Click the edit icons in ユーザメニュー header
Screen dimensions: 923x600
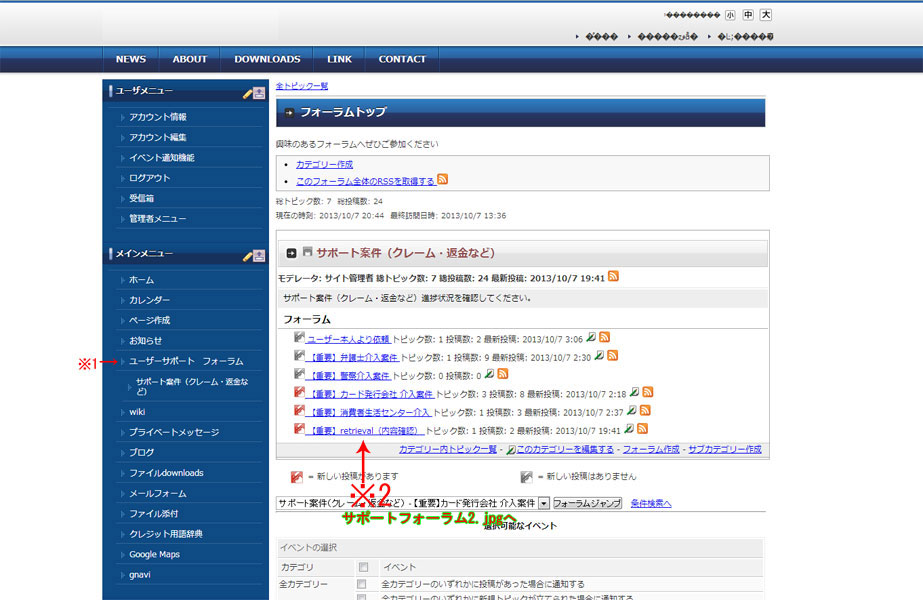tap(254, 93)
